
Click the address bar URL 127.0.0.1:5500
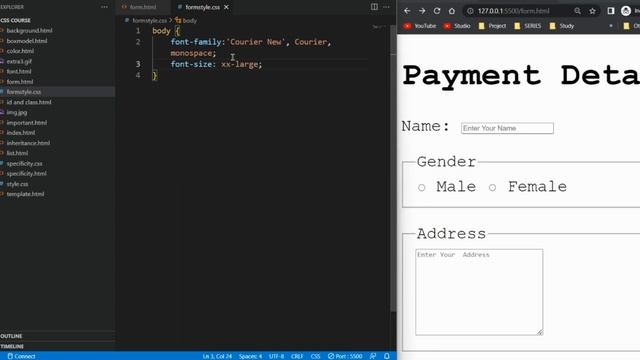[x=513, y=11]
